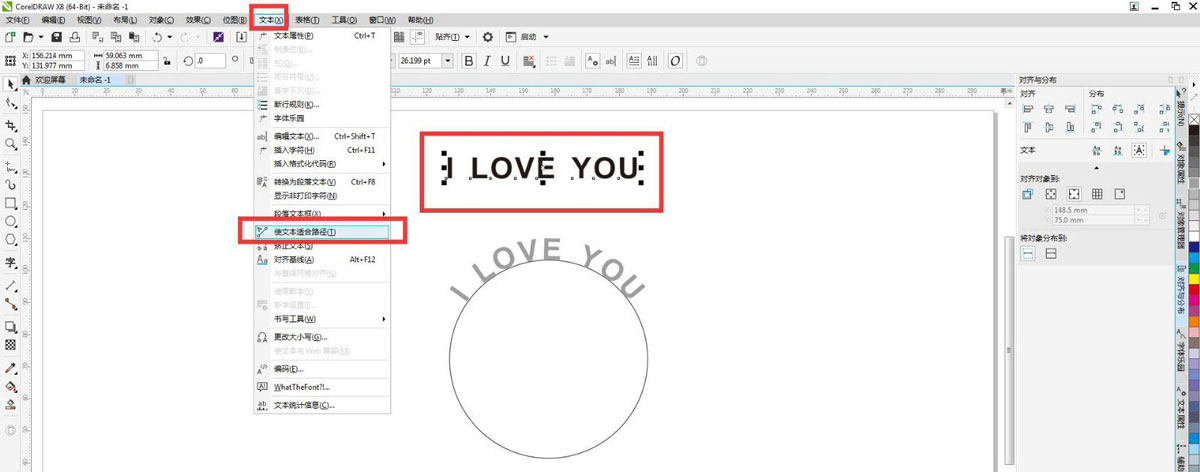Click the X position input field

pyautogui.click(x=58, y=56)
